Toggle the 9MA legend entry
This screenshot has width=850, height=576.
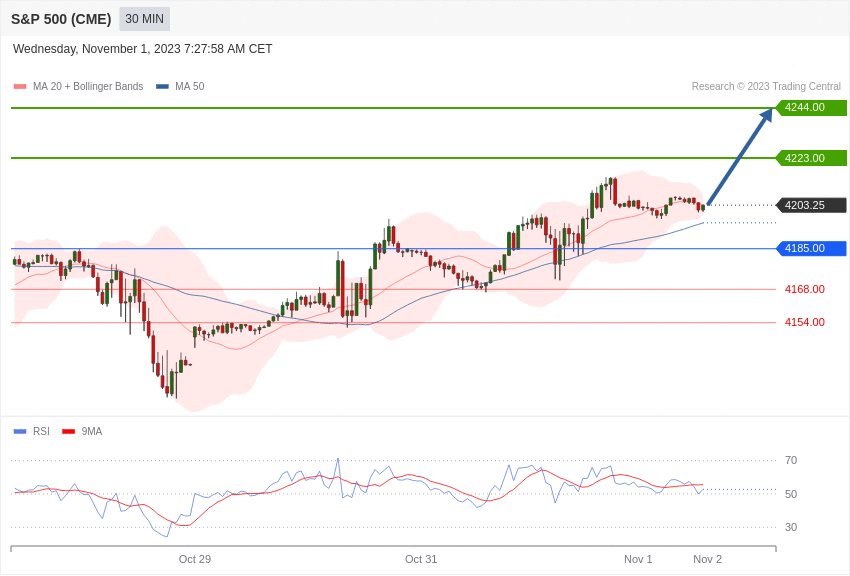82,431
